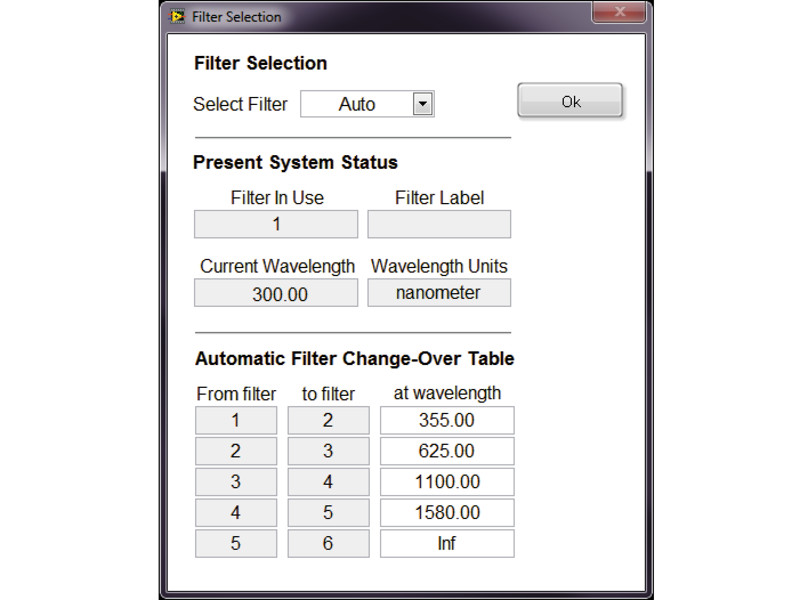This screenshot has width=800, height=600.
Task: Close the Filter Selection window
Action: (618, 13)
